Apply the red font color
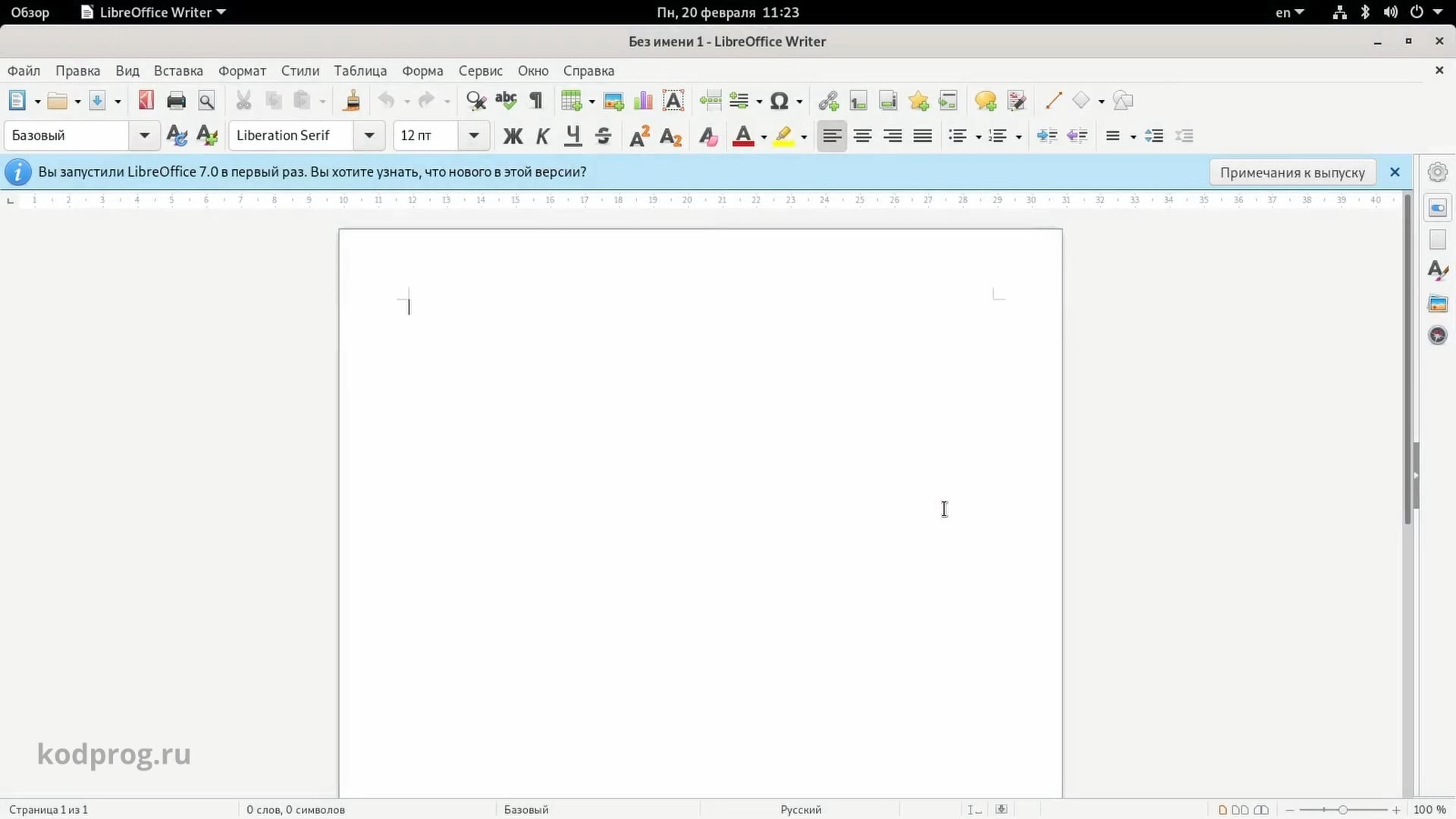 coord(743,136)
